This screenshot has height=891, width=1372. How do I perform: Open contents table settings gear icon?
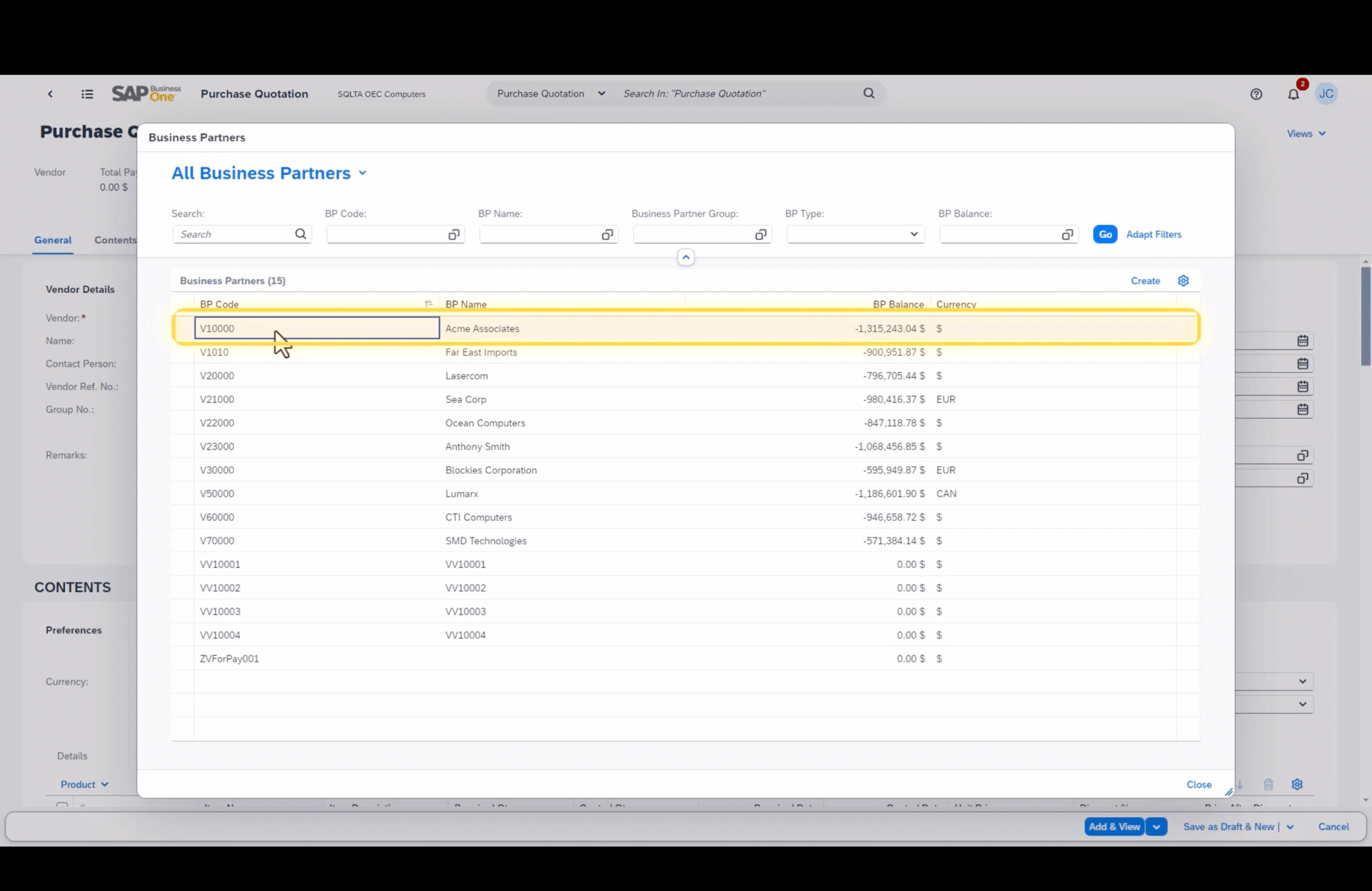point(1297,784)
